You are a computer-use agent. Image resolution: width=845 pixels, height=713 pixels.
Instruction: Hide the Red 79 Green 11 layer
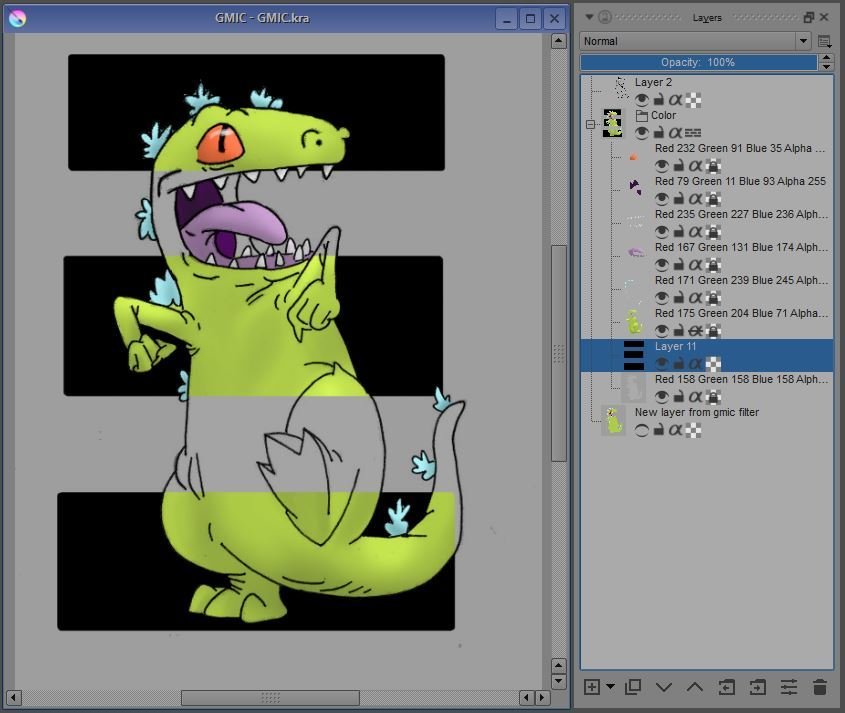[662, 199]
